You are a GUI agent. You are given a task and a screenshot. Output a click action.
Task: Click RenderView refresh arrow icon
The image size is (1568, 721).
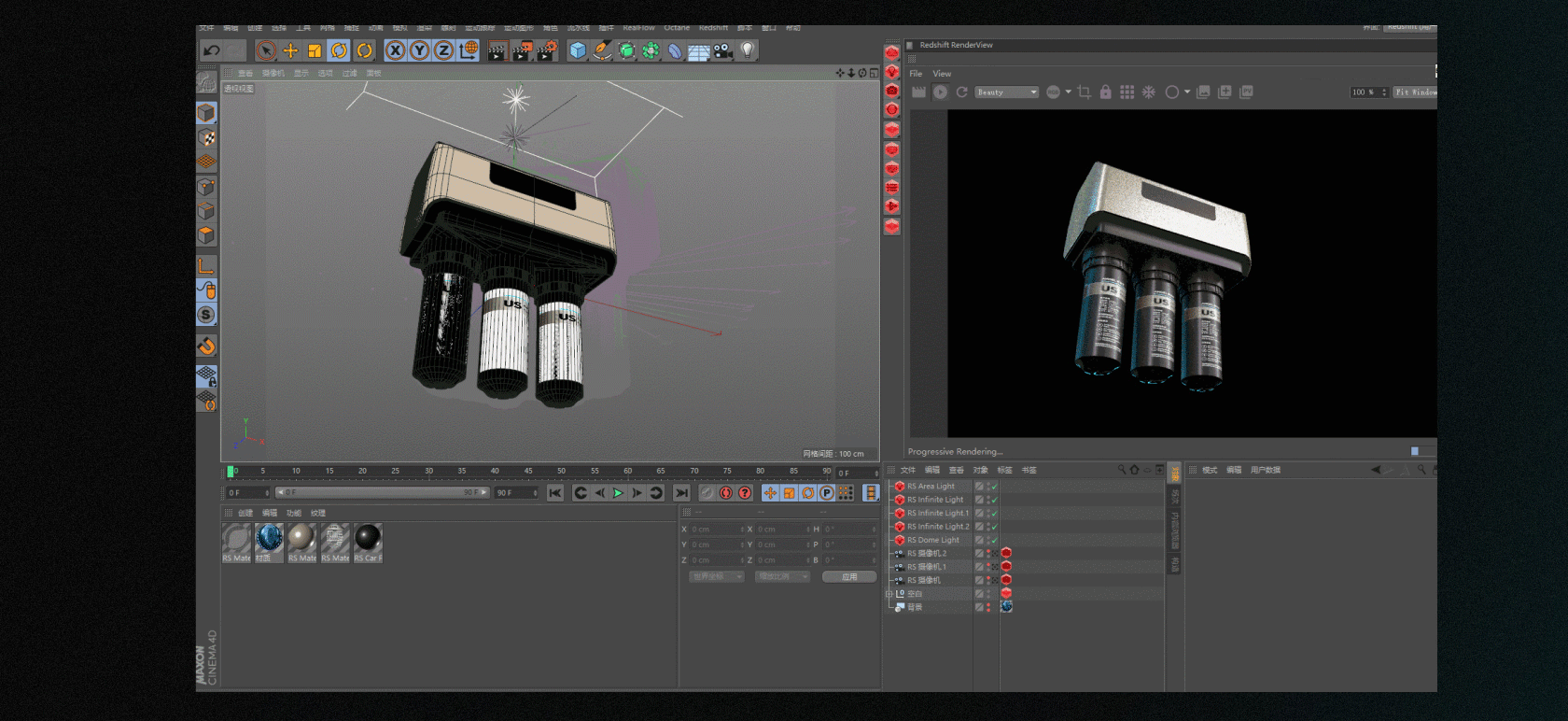pyautogui.click(x=961, y=92)
